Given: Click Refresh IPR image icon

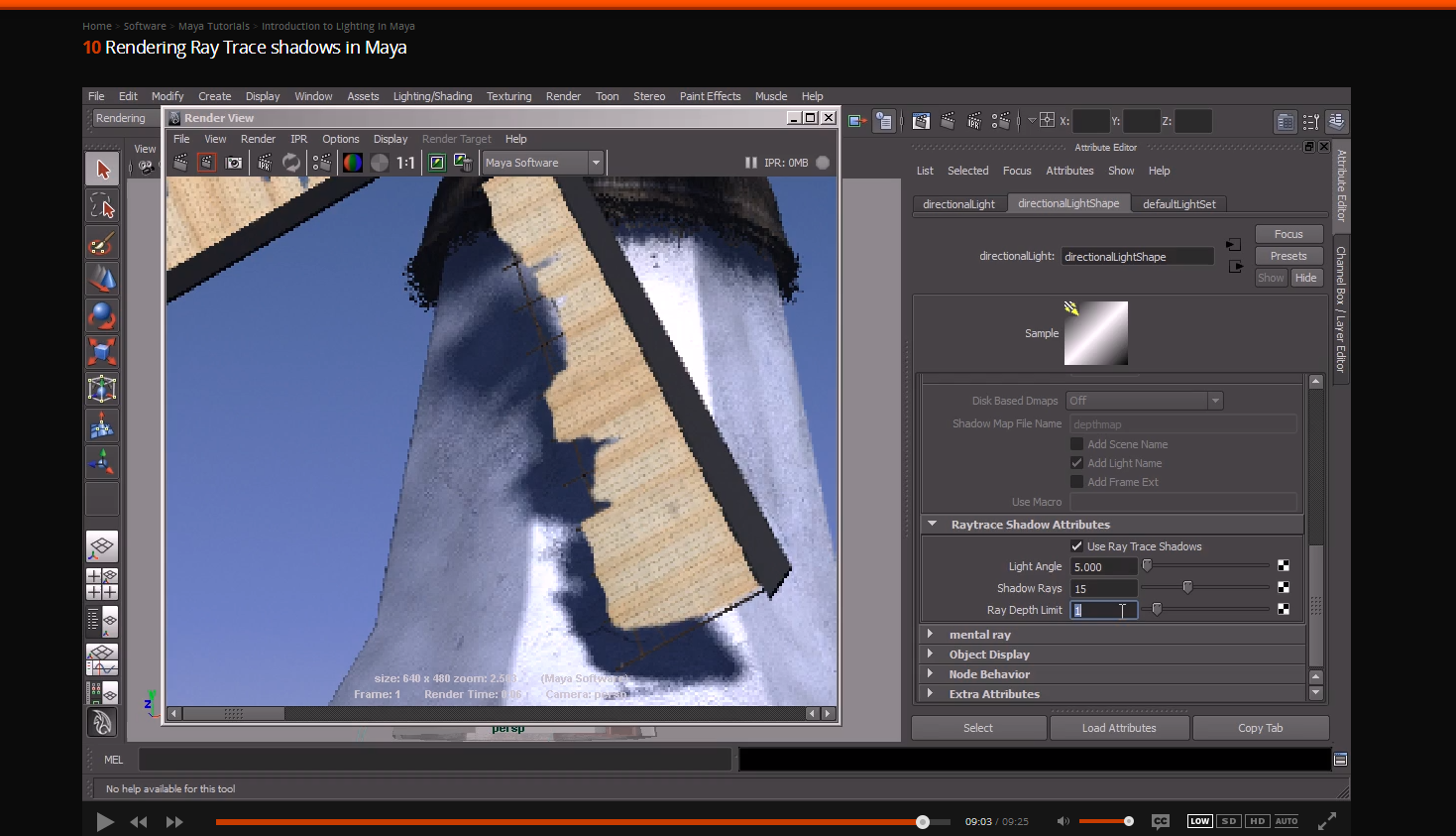Looking at the screenshot, I should coord(291,163).
